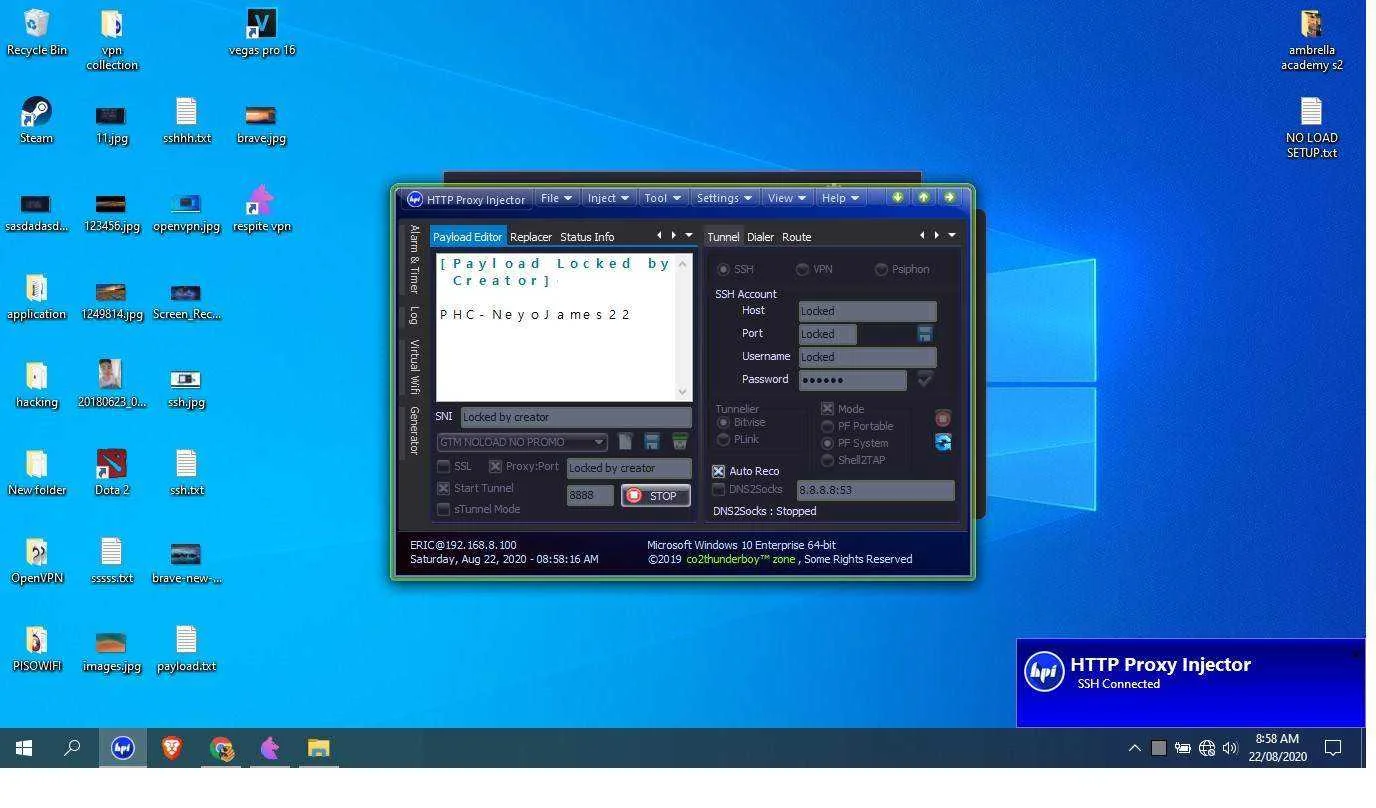This screenshot has width=1376, height=808.
Task: Open the Virtual Wifi side tab
Action: [x=414, y=367]
